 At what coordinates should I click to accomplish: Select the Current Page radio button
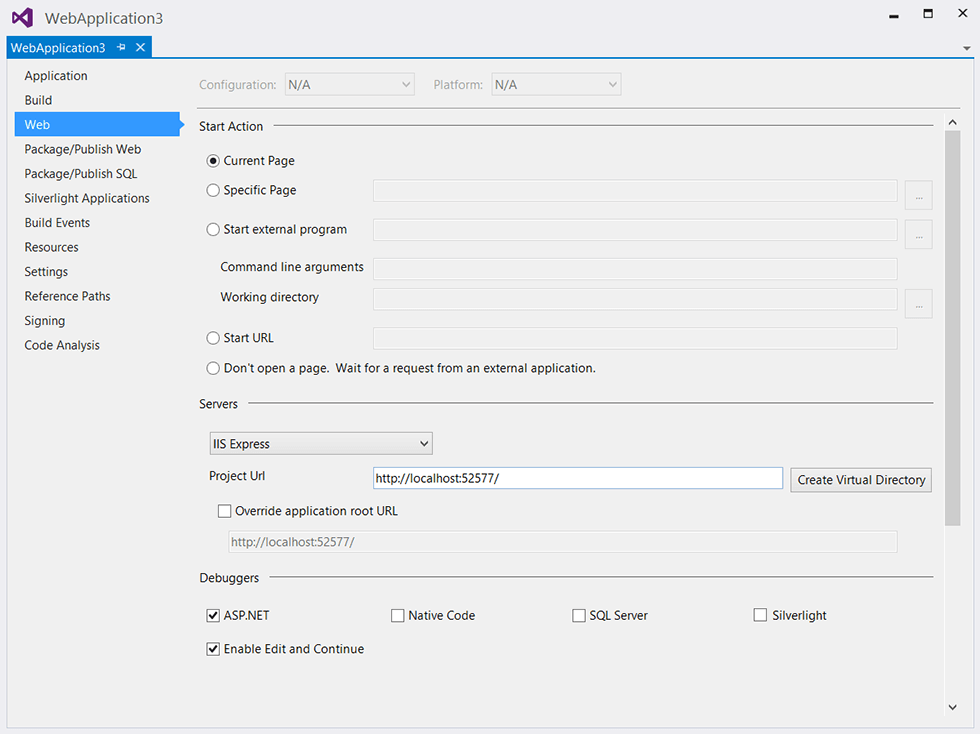point(213,161)
